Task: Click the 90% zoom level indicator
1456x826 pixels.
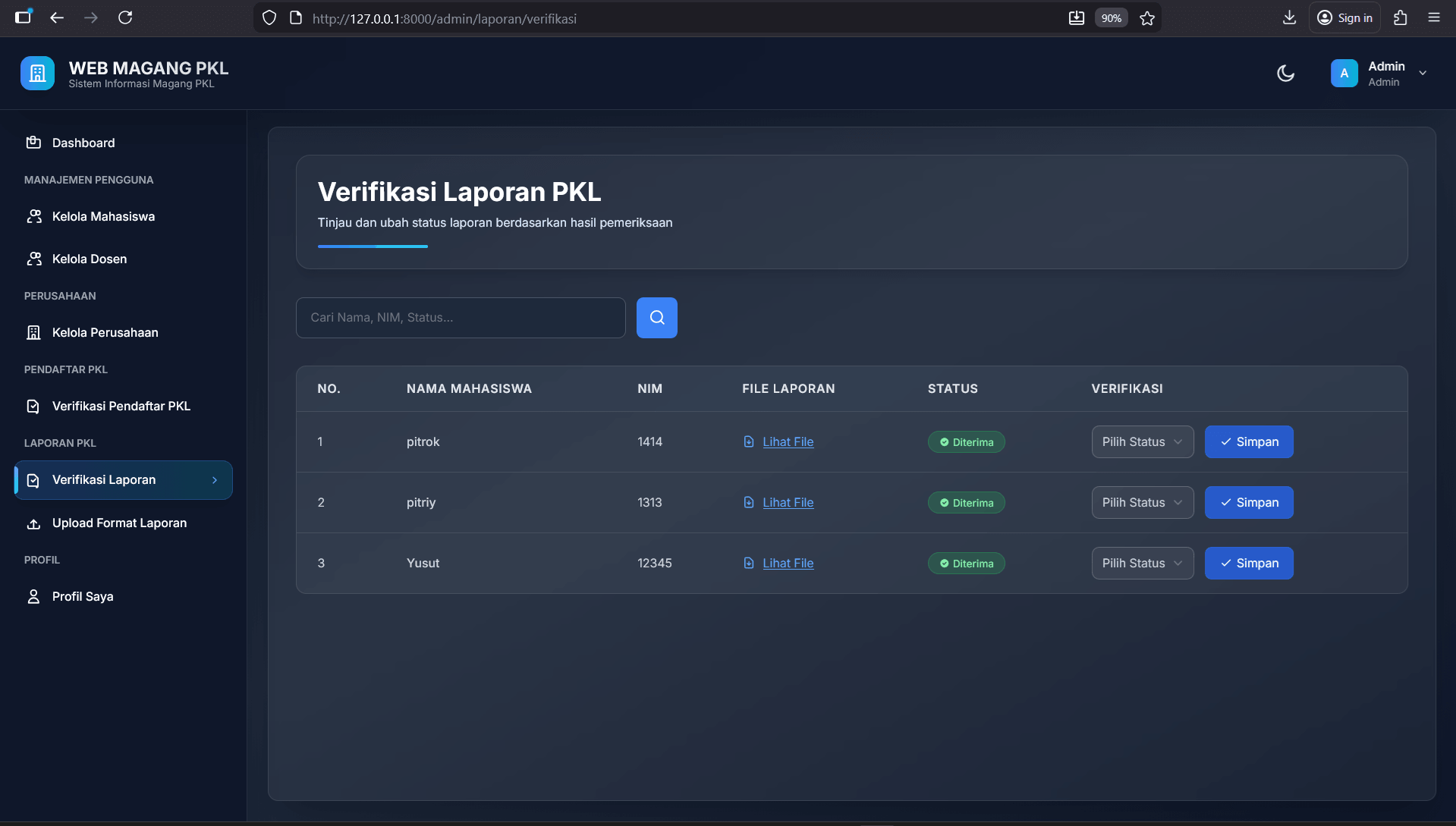Action: click(1112, 18)
